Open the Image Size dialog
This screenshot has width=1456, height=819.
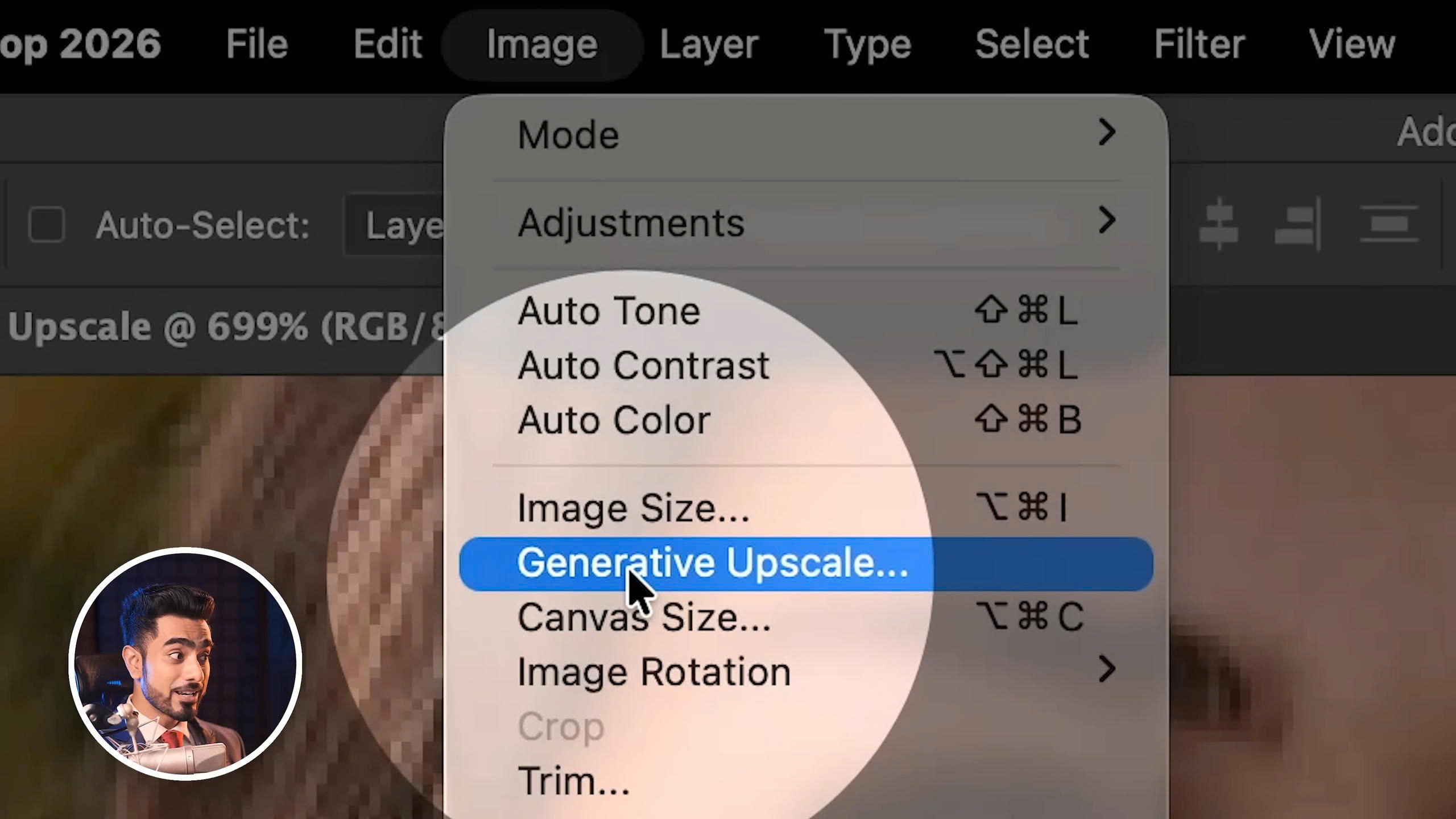click(x=634, y=508)
